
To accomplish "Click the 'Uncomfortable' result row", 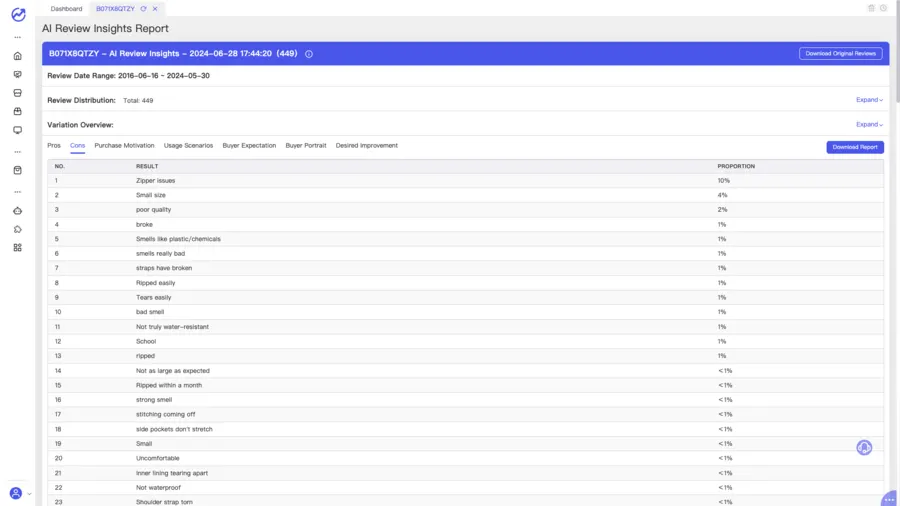I will (465, 458).
